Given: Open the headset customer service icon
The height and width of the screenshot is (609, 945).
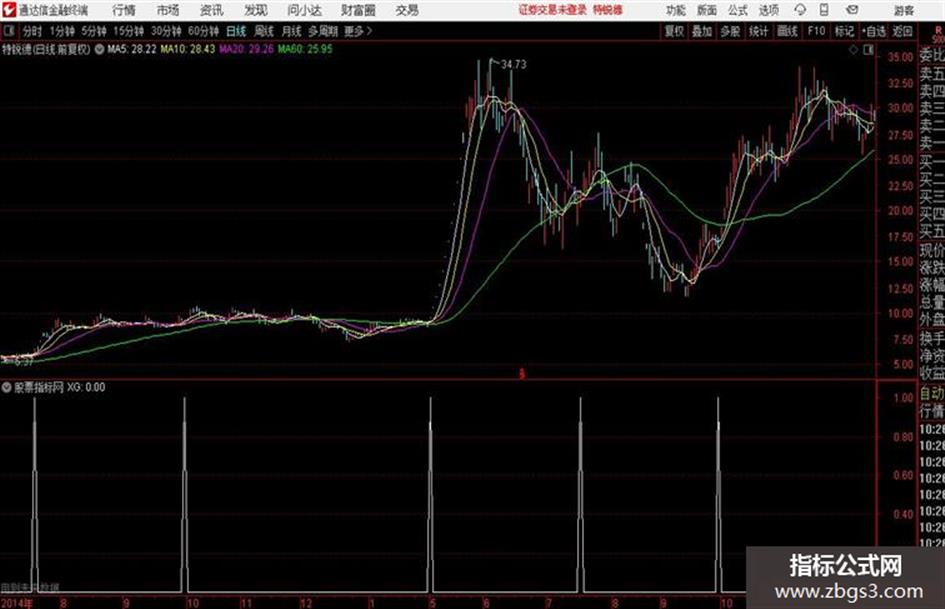Looking at the screenshot, I should click(x=800, y=10).
